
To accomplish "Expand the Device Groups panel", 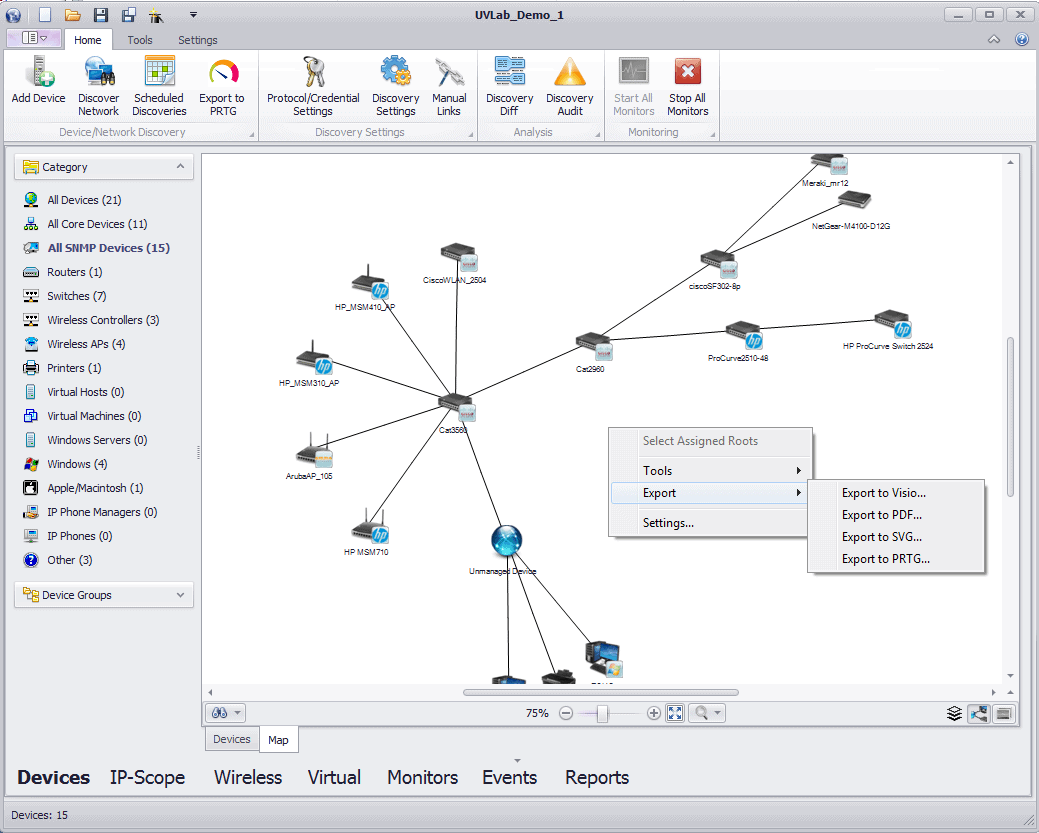I will tap(180, 595).
